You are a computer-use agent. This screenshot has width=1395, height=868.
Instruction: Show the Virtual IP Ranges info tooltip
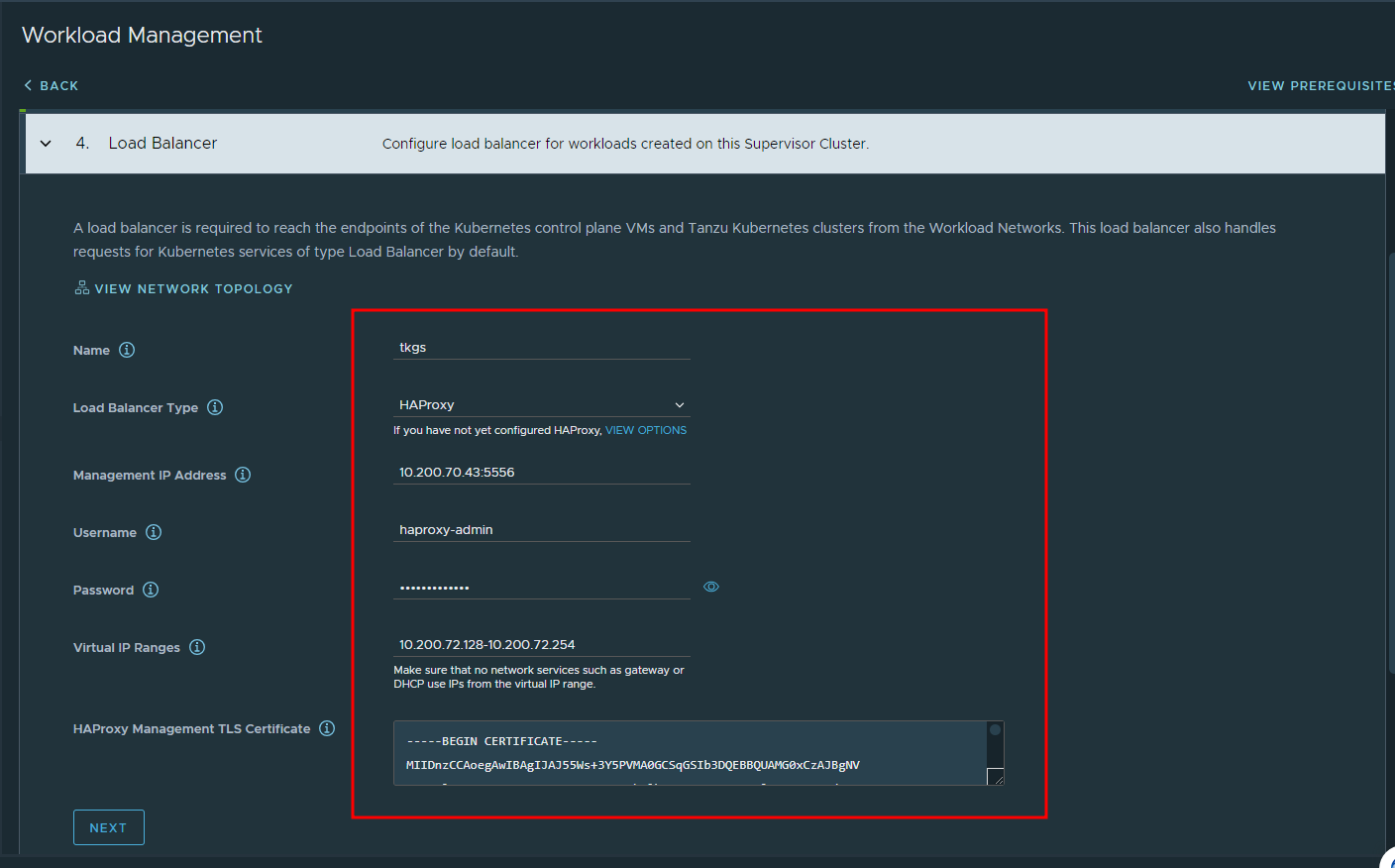pyautogui.click(x=197, y=647)
